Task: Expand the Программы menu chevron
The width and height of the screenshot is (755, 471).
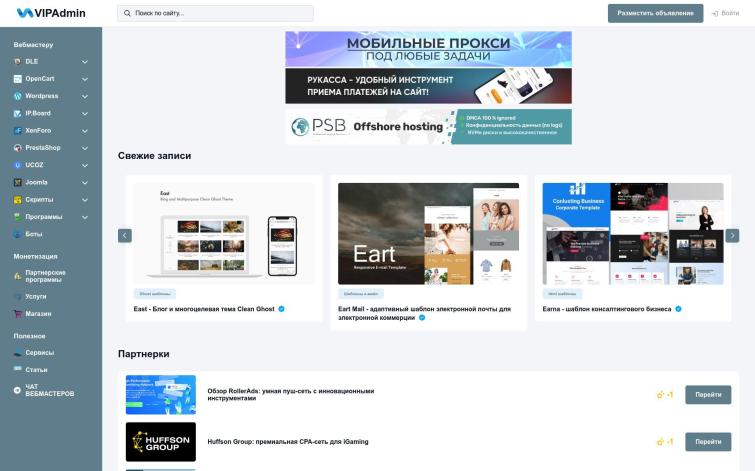Action: tap(85, 218)
